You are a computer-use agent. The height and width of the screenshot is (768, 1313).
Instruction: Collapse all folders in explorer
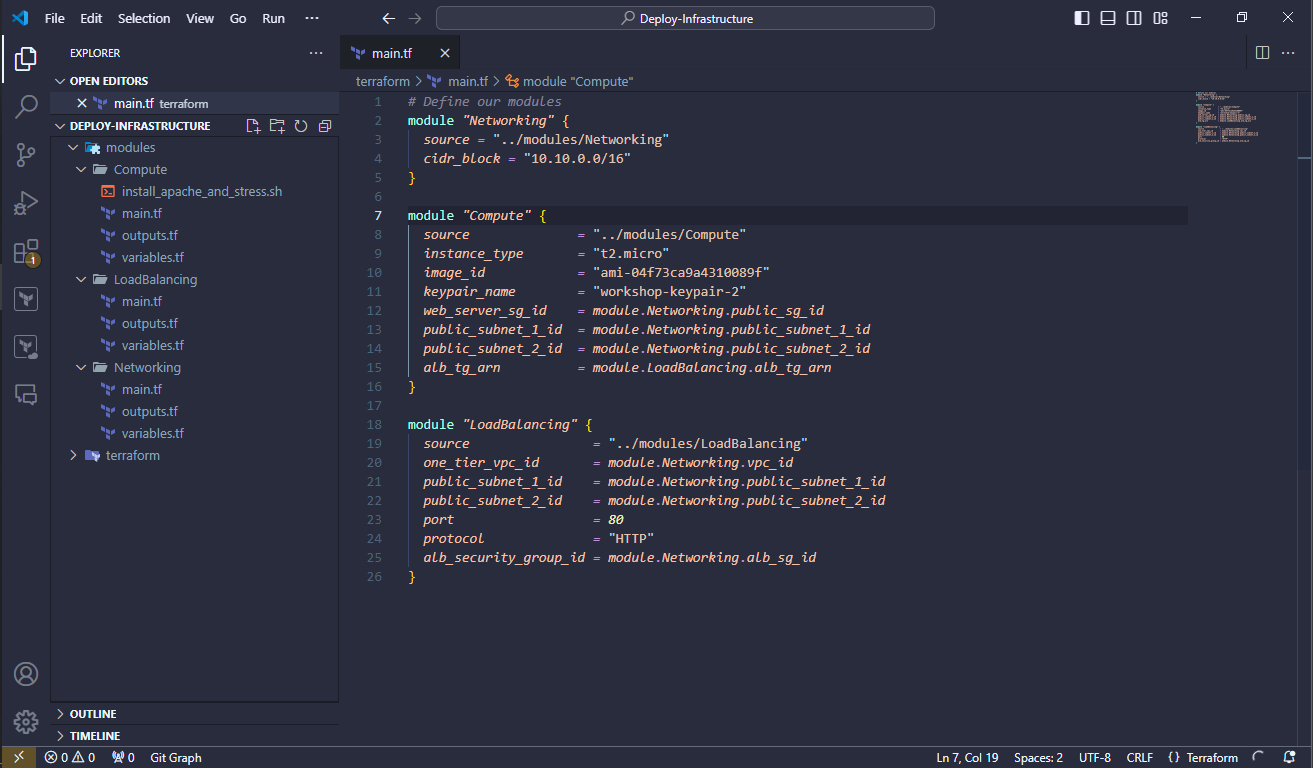325,126
